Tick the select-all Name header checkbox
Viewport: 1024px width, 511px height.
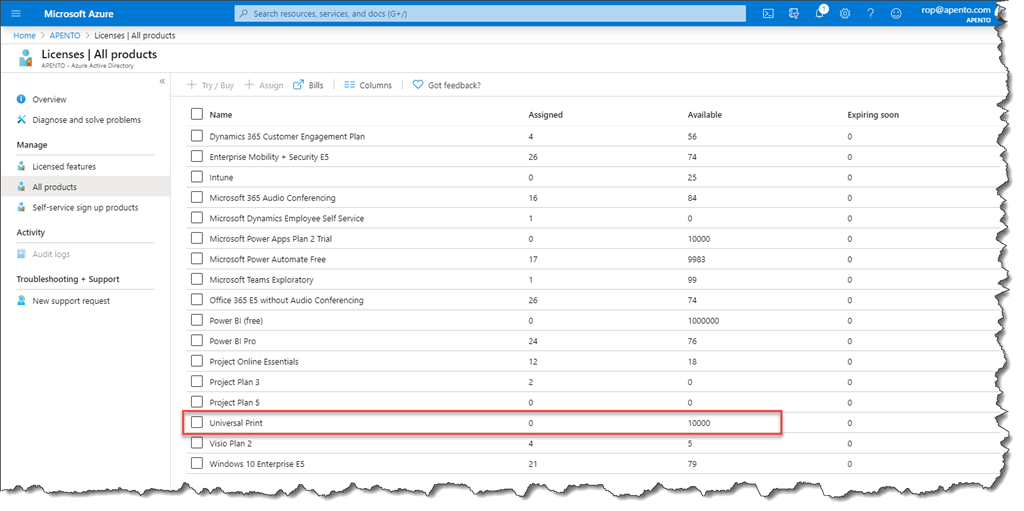(x=197, y=114)
